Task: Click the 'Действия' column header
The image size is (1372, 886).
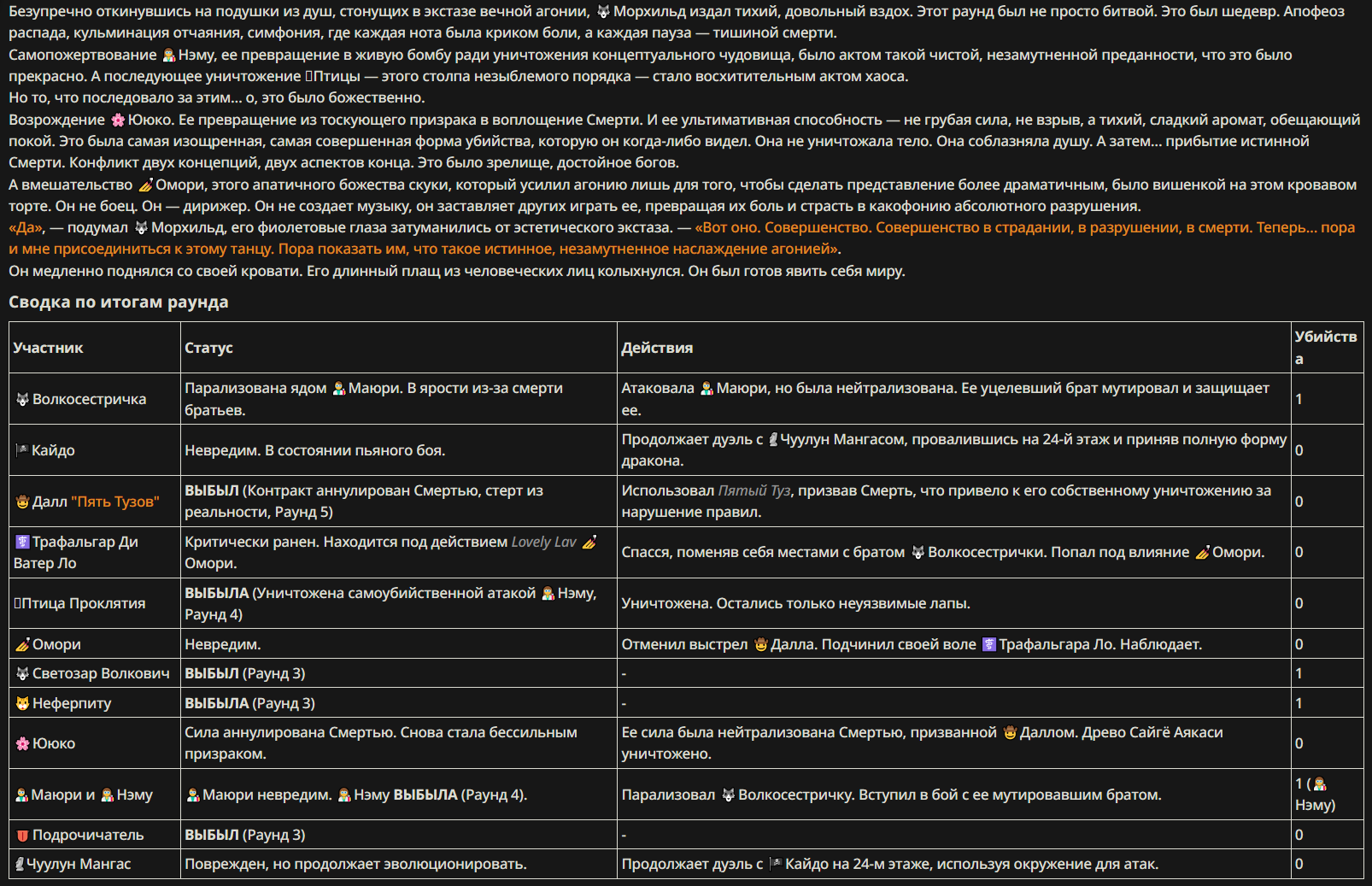Action: 657,348
